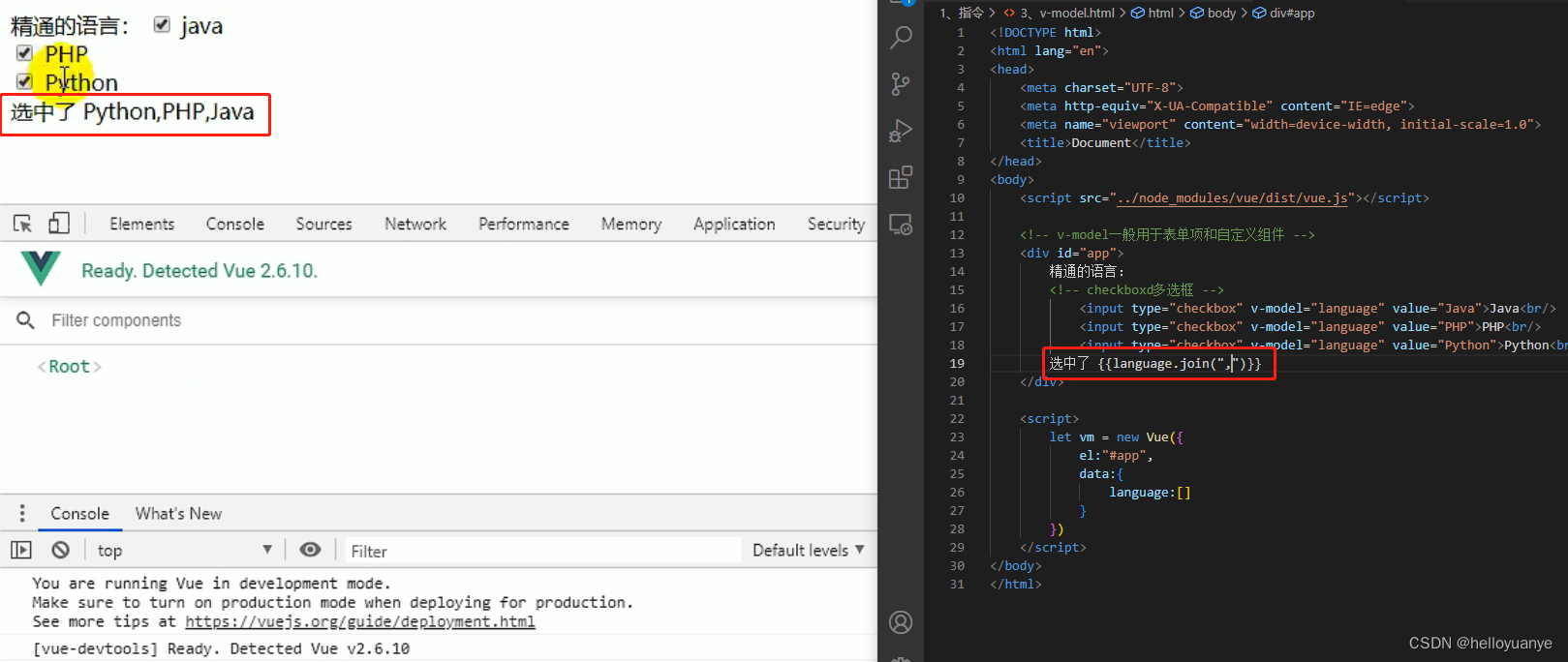Screen dimensions: 1568x662
Task: Click the 精通的语言 label on the page
Action: click(x=70, y=26)
